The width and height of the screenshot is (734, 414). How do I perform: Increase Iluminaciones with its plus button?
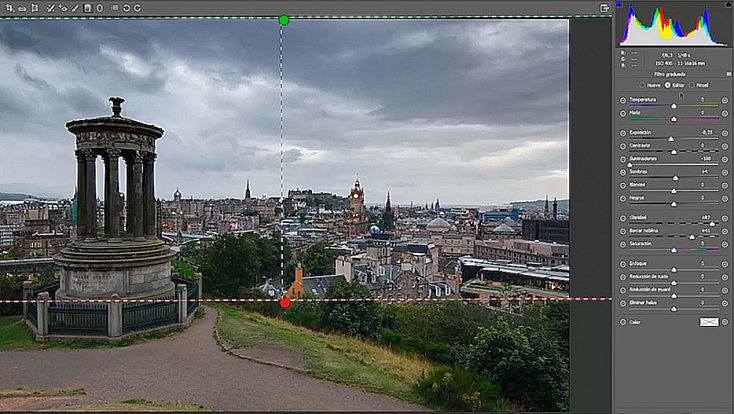click(x=725, y=159)
